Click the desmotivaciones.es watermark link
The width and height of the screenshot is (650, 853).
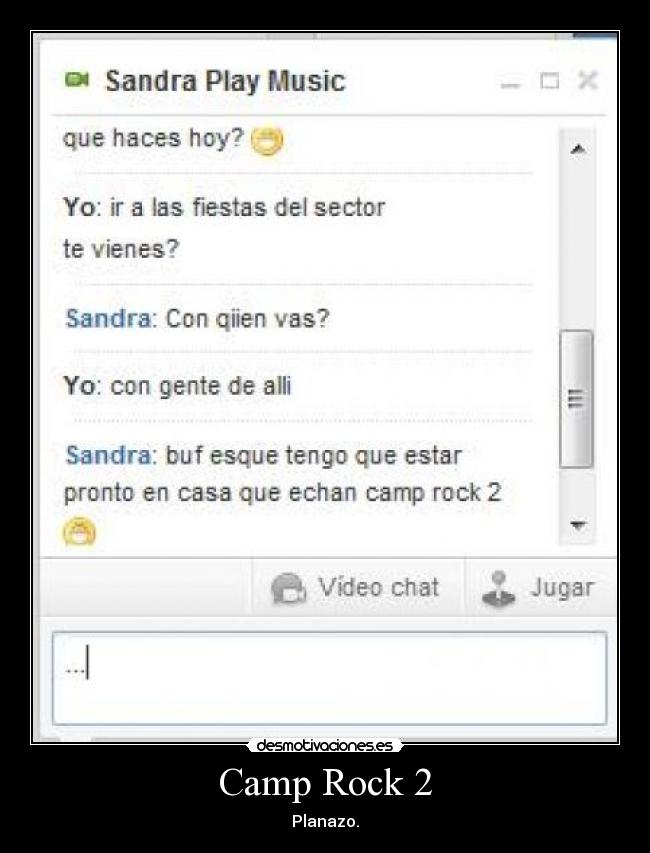click(325, 745)
